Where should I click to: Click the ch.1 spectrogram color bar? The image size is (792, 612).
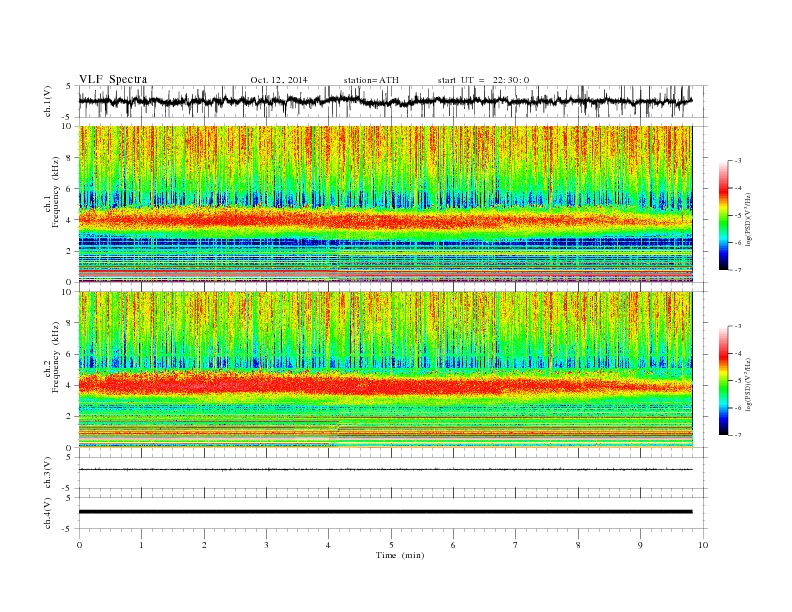723,215
